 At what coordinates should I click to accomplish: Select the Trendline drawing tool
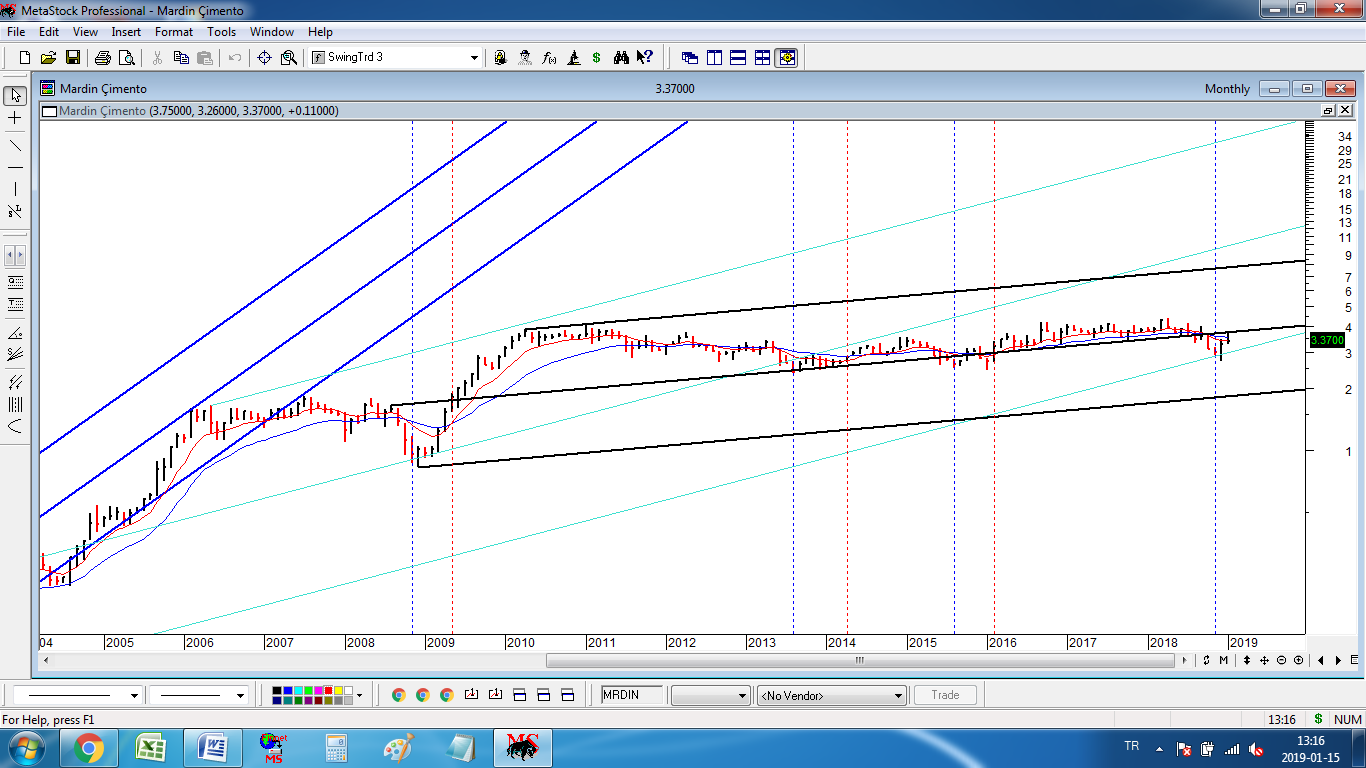click(15, 145)
